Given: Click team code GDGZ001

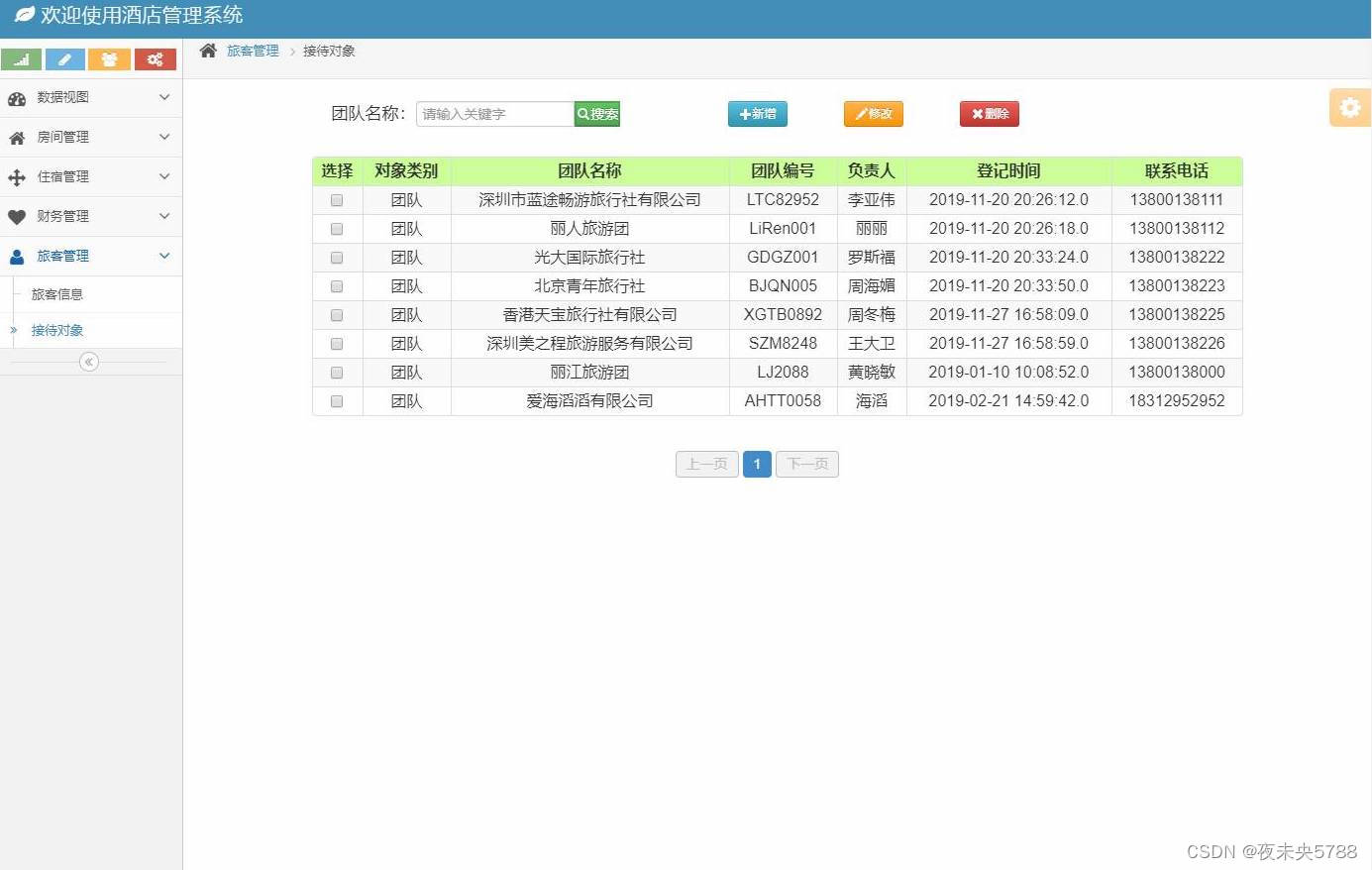Looking at the screenshot, I should tap(783, 258).
